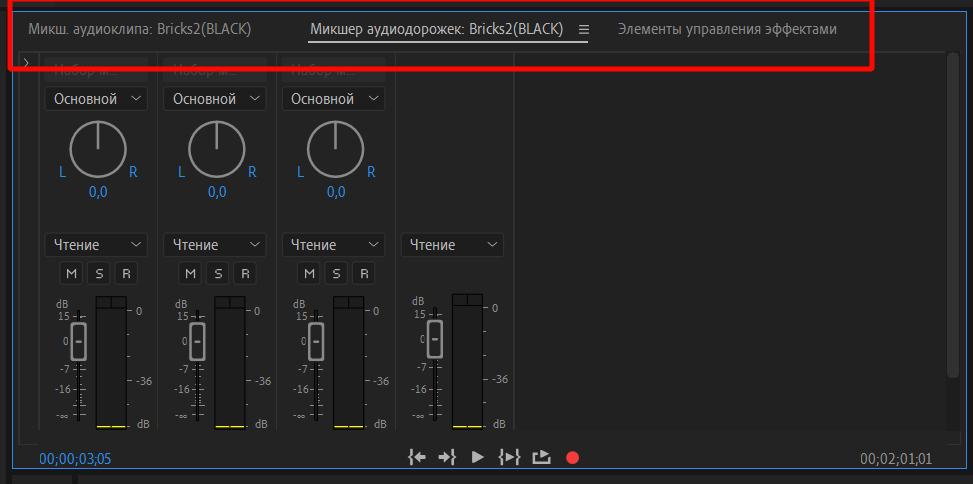Viewport: 973px width, 484px height.
Task: Enable recording on third track with R
Action: click(363, 273)
